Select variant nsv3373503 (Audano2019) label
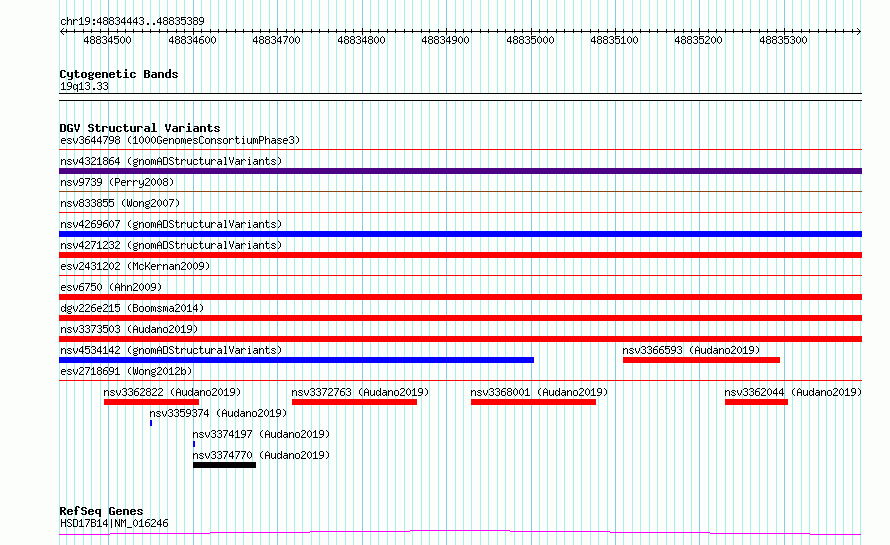This screenshot has height=545, width=890. 129,329
